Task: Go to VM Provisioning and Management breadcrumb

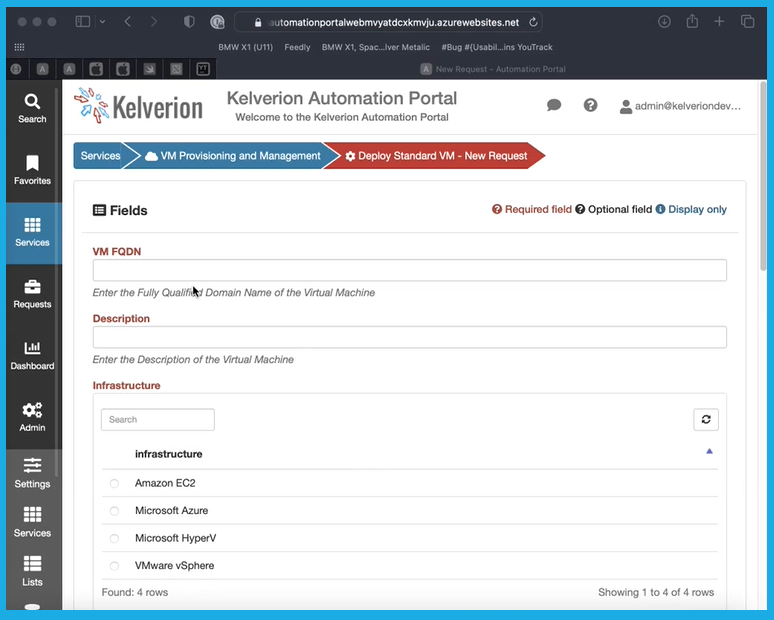Action: coord(232,156)
